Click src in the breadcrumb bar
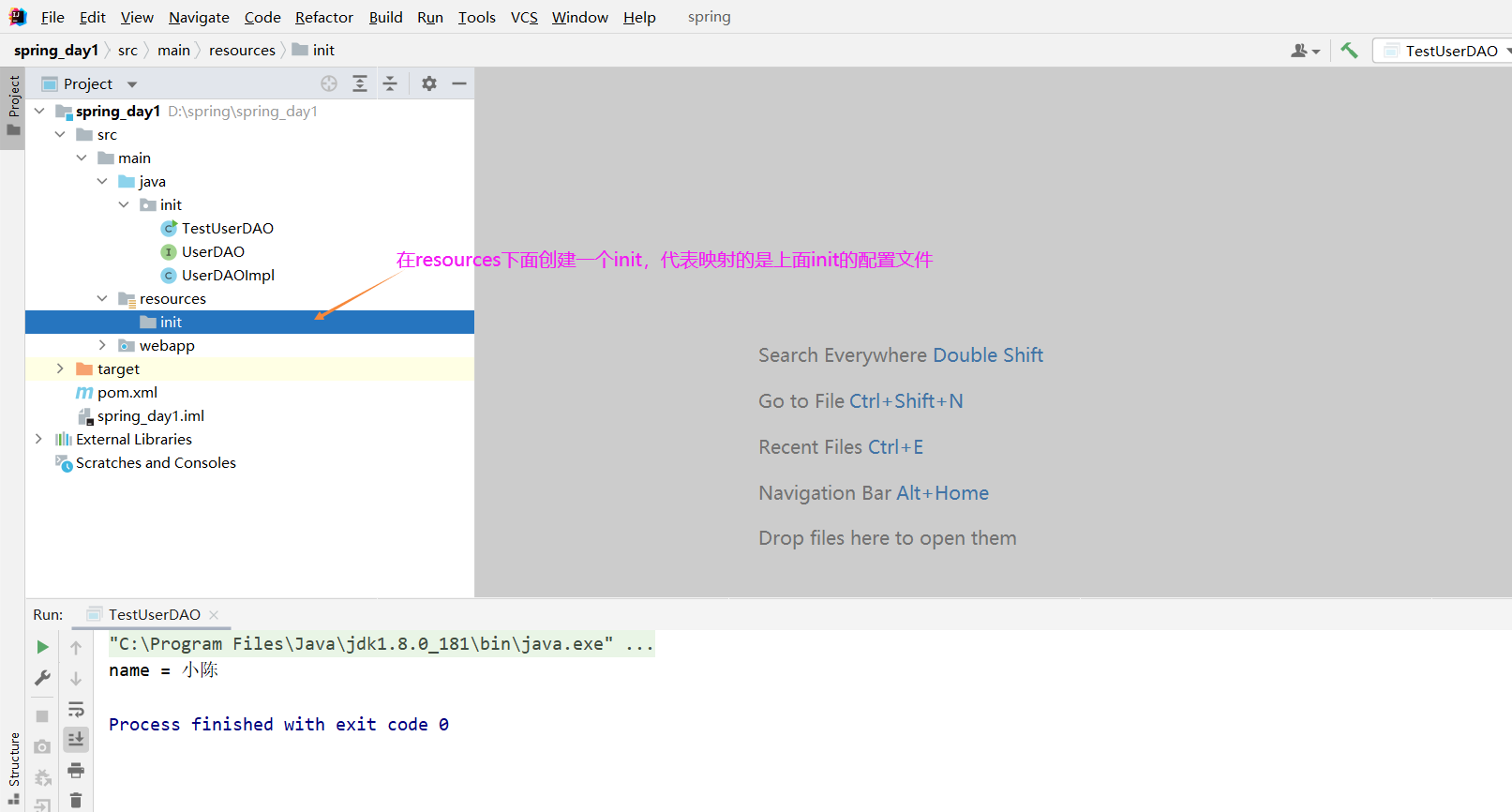 click(127, 50)
